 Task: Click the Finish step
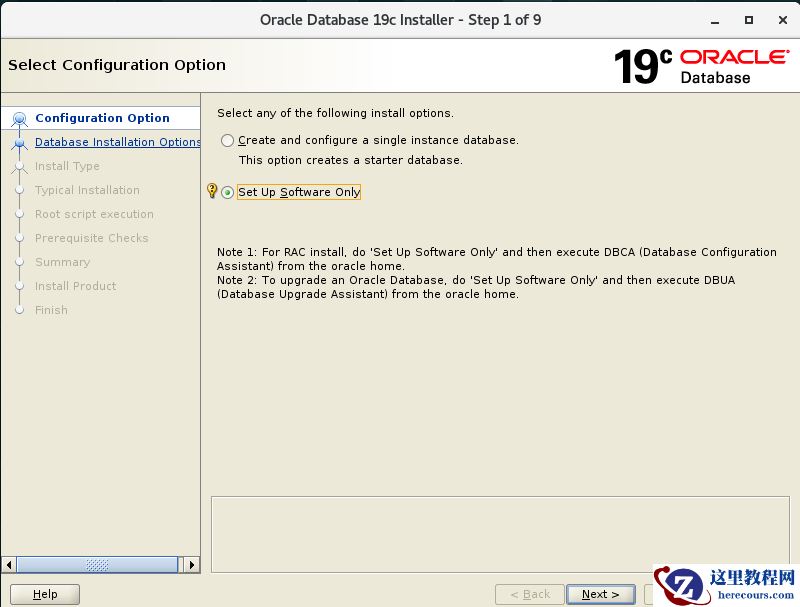(x=51, y=310)
